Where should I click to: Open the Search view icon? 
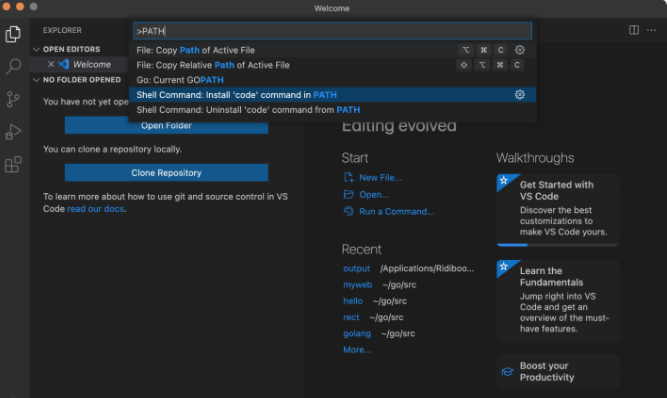[13, 66]
